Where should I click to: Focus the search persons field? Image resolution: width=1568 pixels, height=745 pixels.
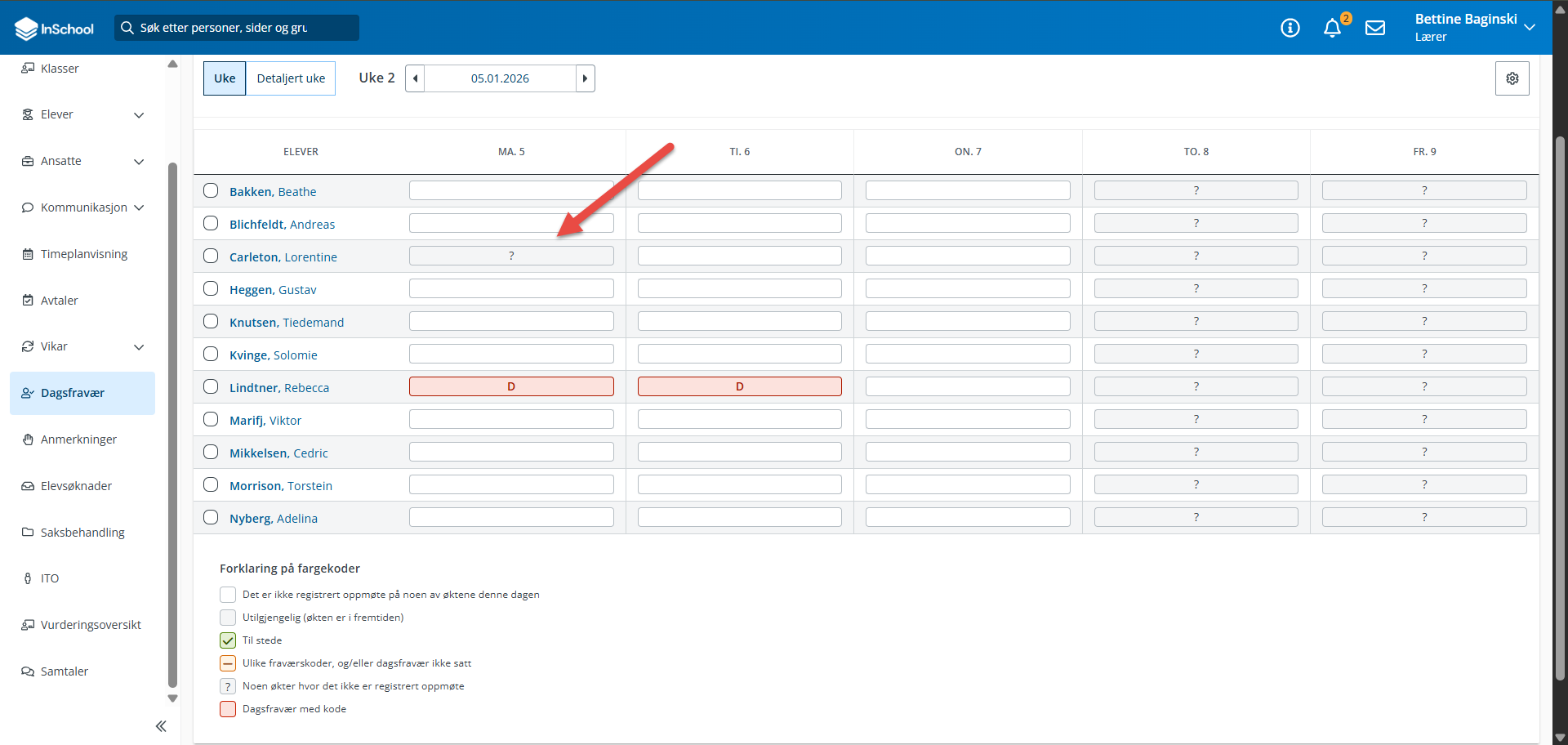tap(237, 28)
